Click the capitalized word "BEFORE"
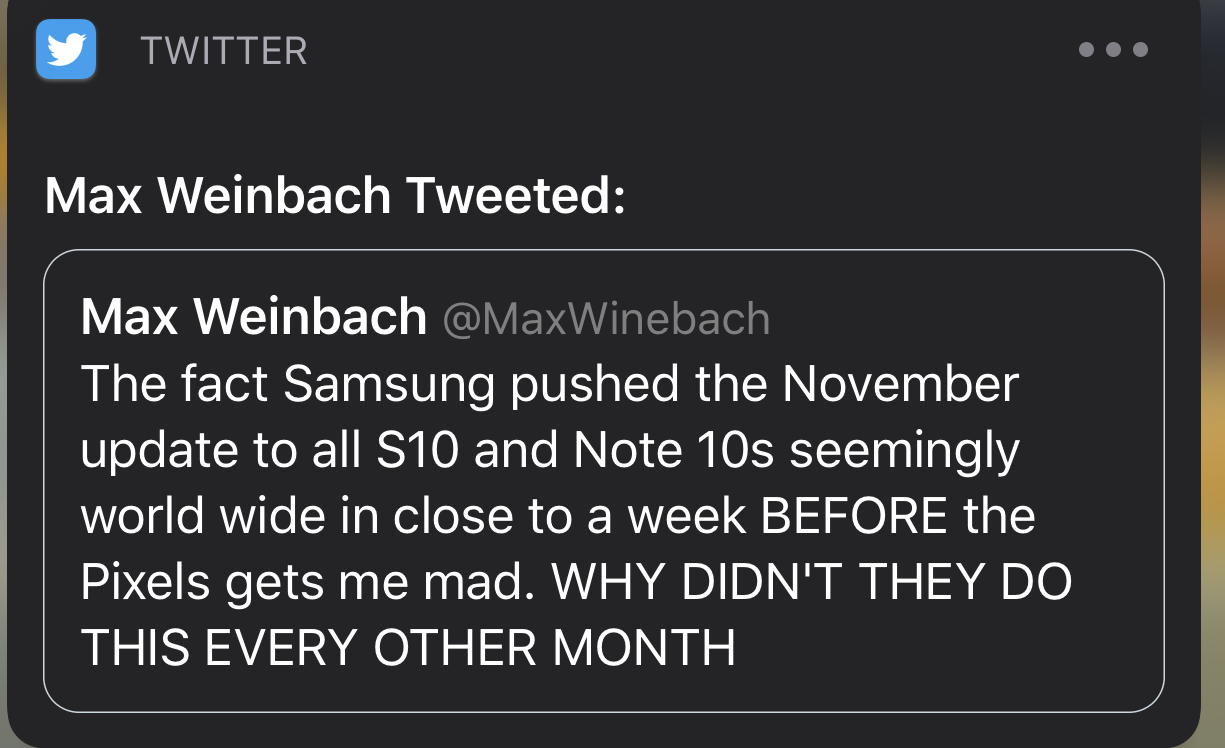The width and height of the screenshot is (1225, 748). point(854,517)
